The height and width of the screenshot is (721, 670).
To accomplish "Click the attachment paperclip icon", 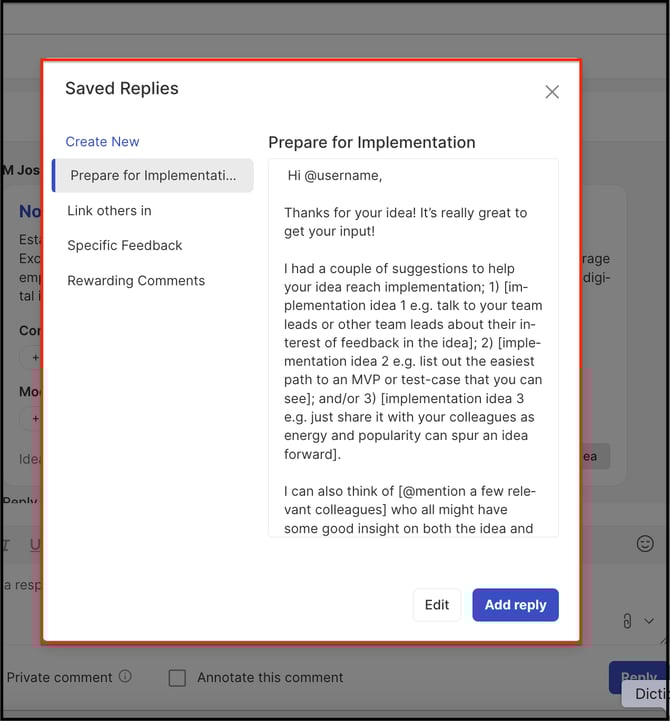I will coord(627,621).
